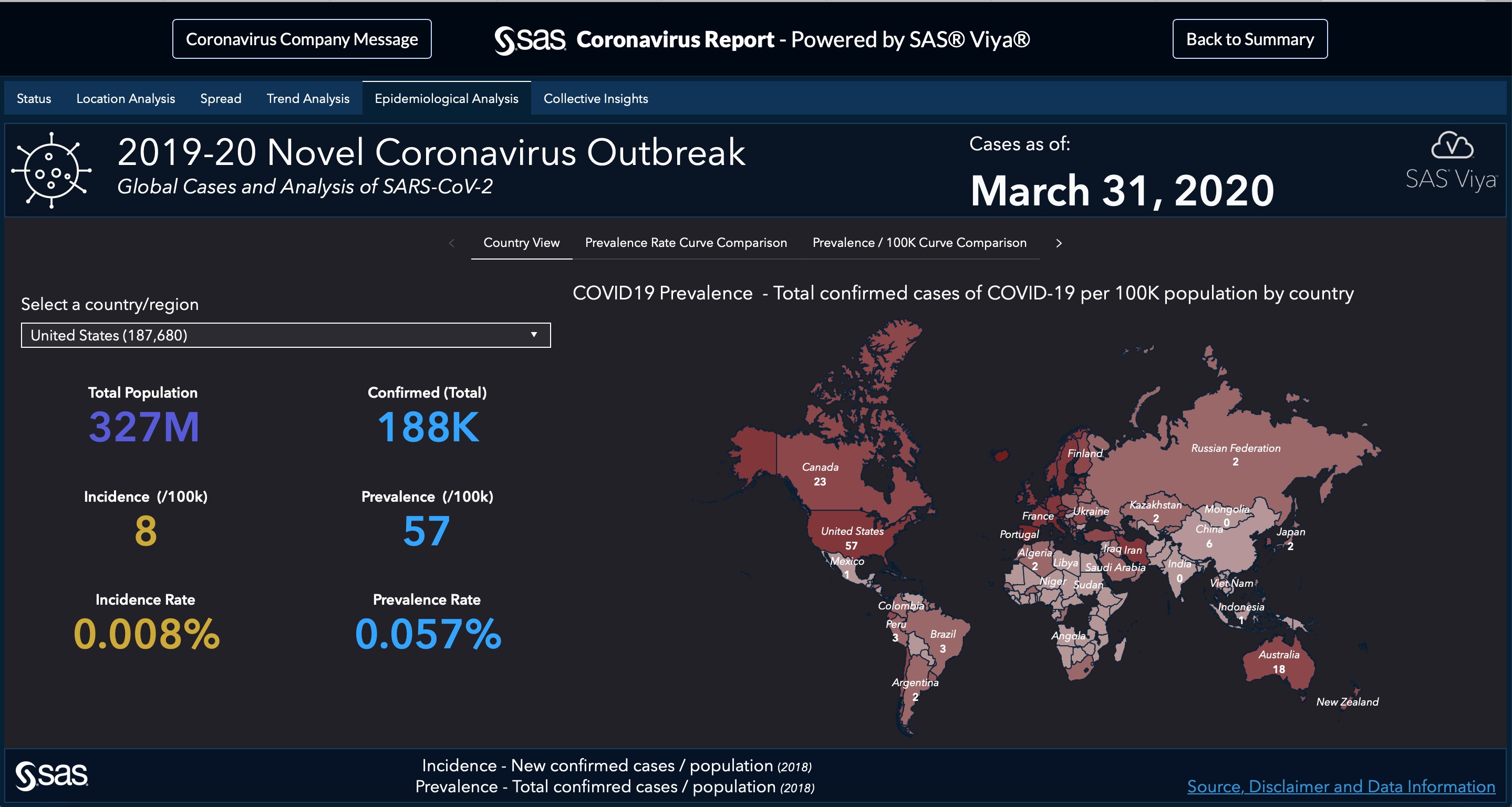Click the Total Population 327M value
Image resolution: width=1512 pixels, height=807 pixels.
tap(144, 427)
